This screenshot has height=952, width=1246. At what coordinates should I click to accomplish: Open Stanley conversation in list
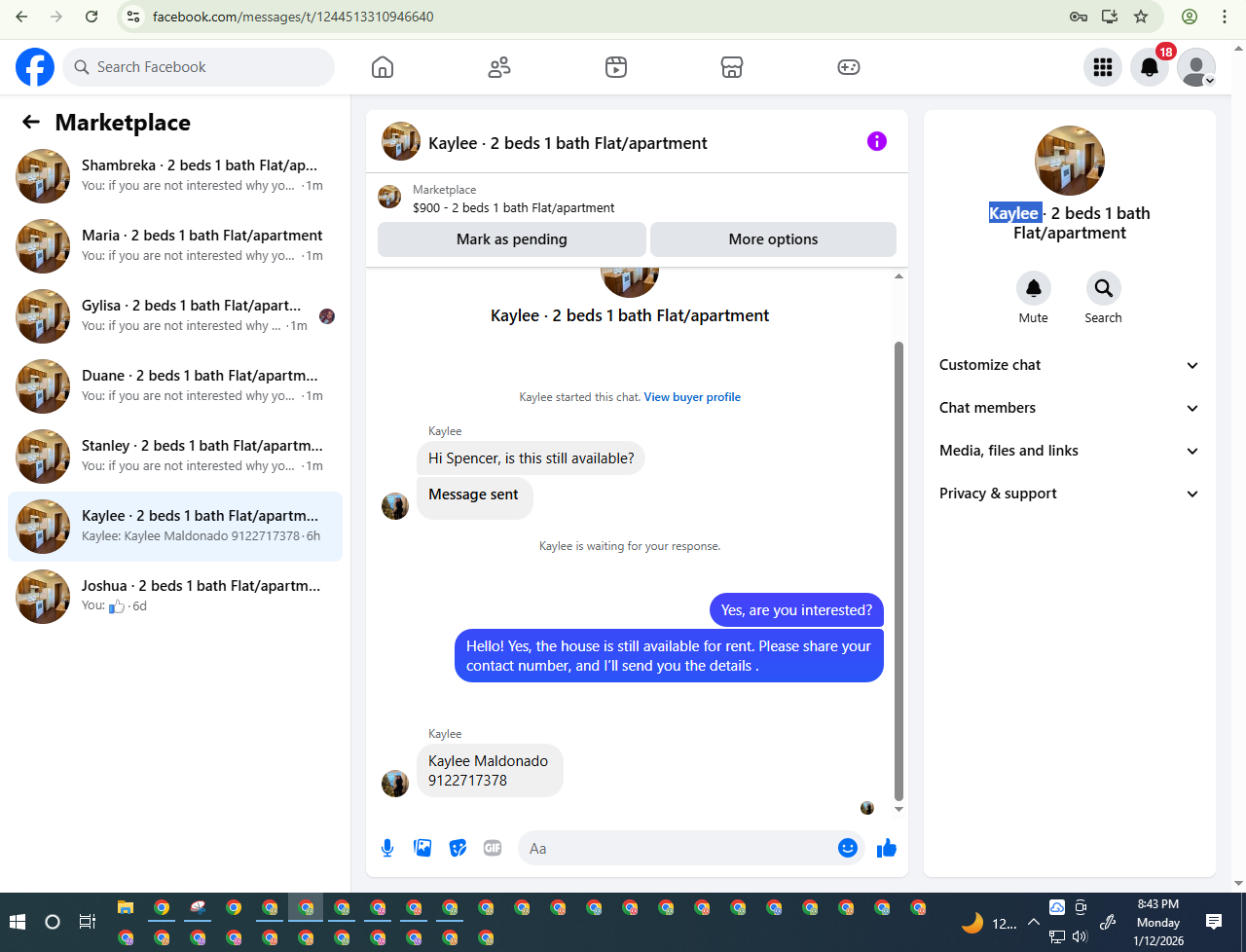(x=175, y=457)
